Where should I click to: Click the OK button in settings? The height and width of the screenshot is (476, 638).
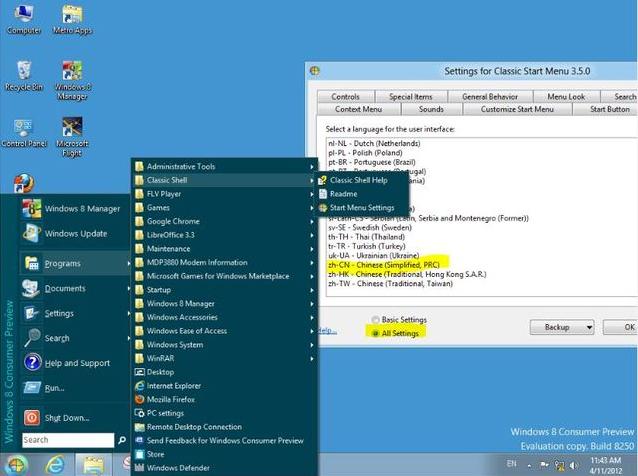click(627, 327)
